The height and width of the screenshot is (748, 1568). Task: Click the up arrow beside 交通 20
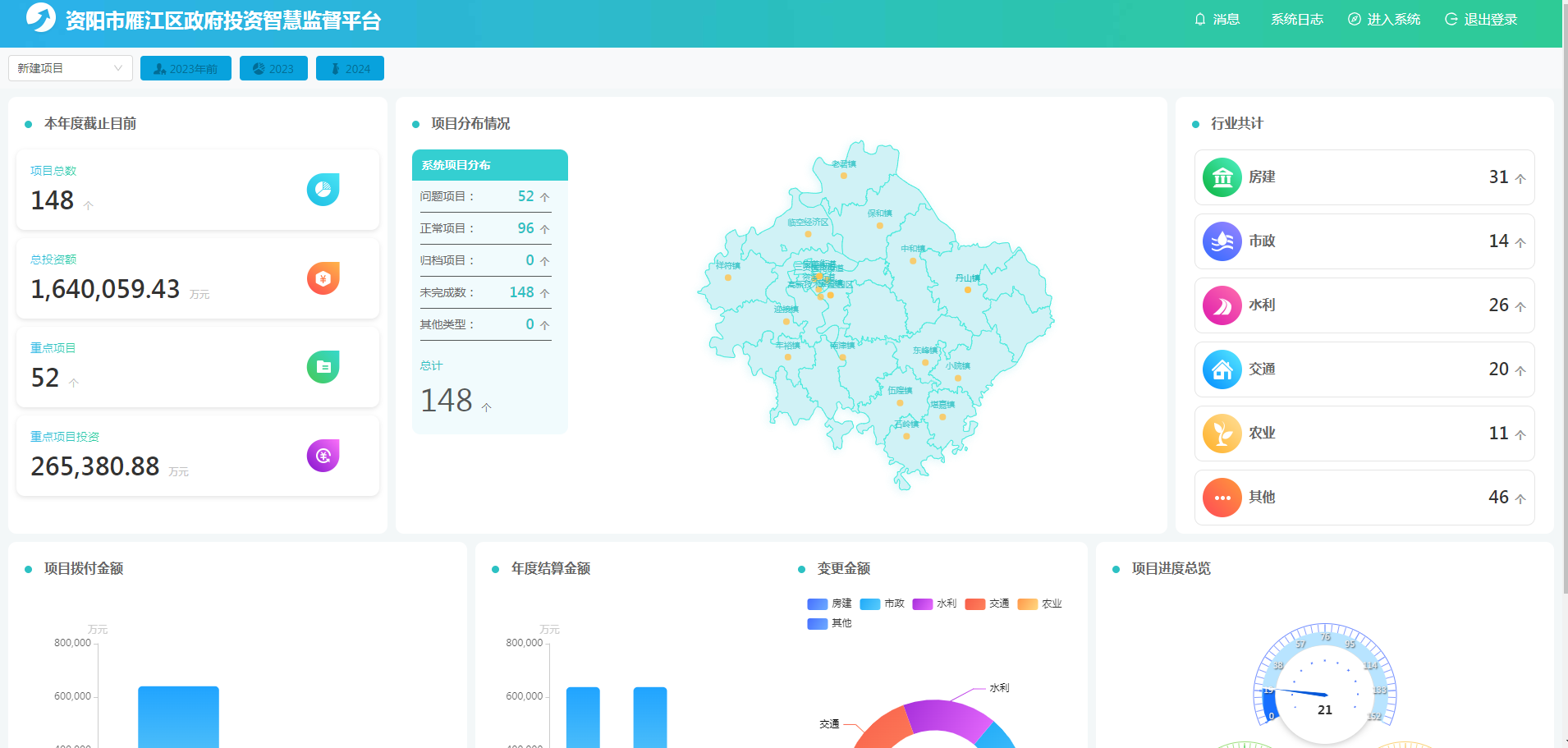1520,371
